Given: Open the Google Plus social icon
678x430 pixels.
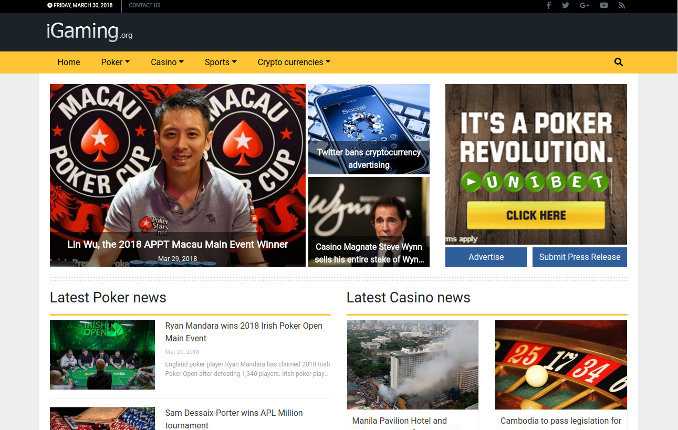Looking at the screenshot, I should (584, 5).
